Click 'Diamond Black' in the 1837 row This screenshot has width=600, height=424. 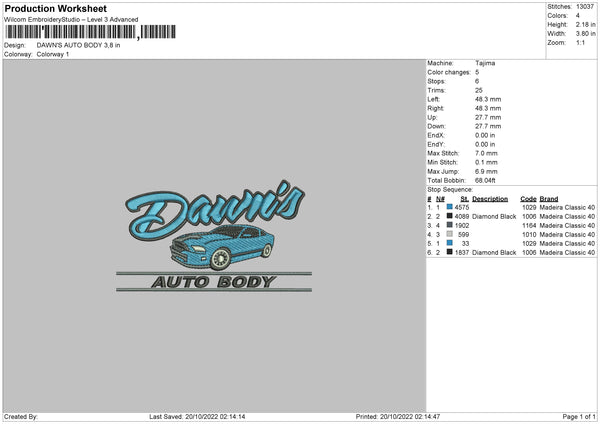[494, 253]
